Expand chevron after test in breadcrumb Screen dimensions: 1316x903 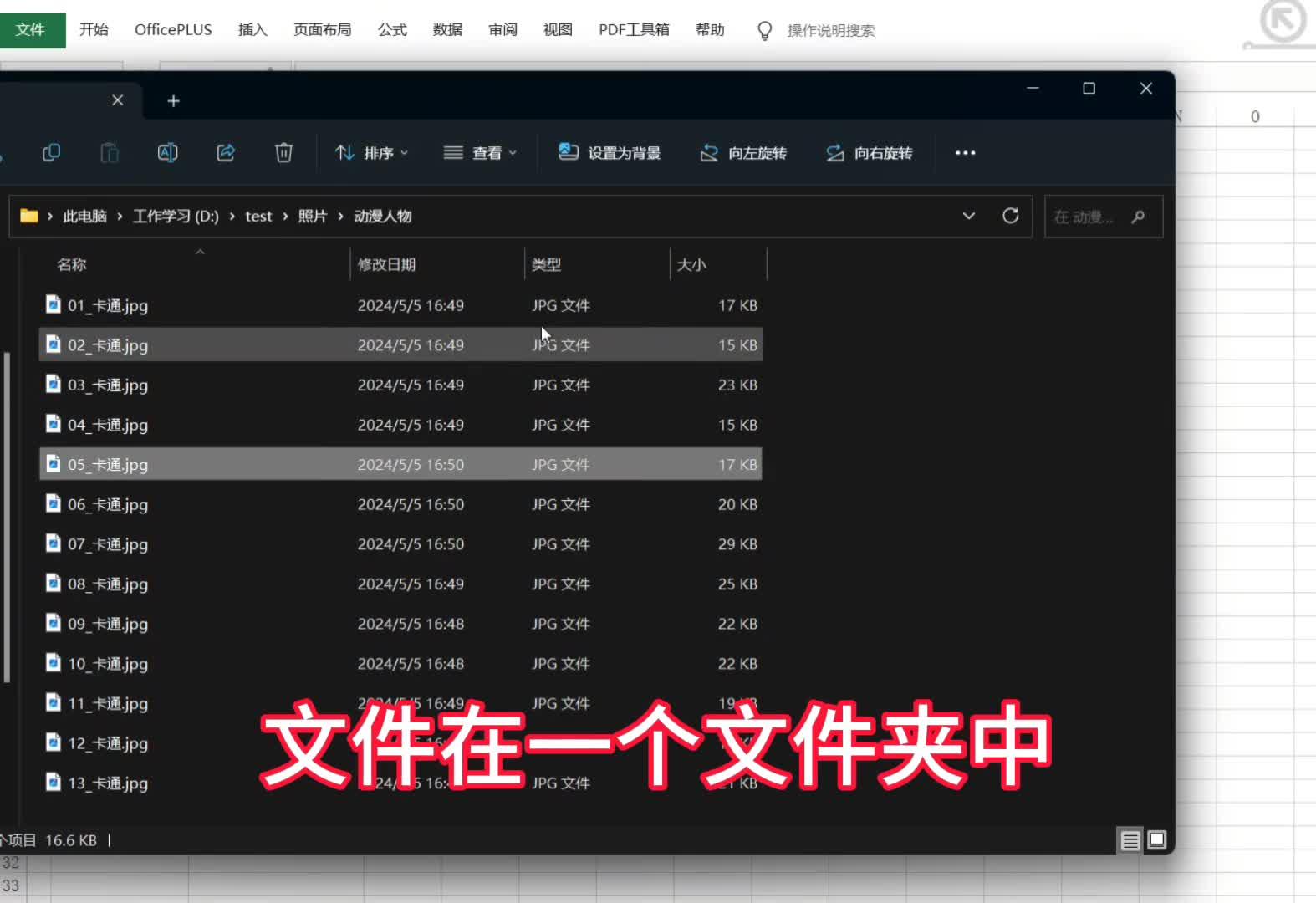[x=285, y=217]
